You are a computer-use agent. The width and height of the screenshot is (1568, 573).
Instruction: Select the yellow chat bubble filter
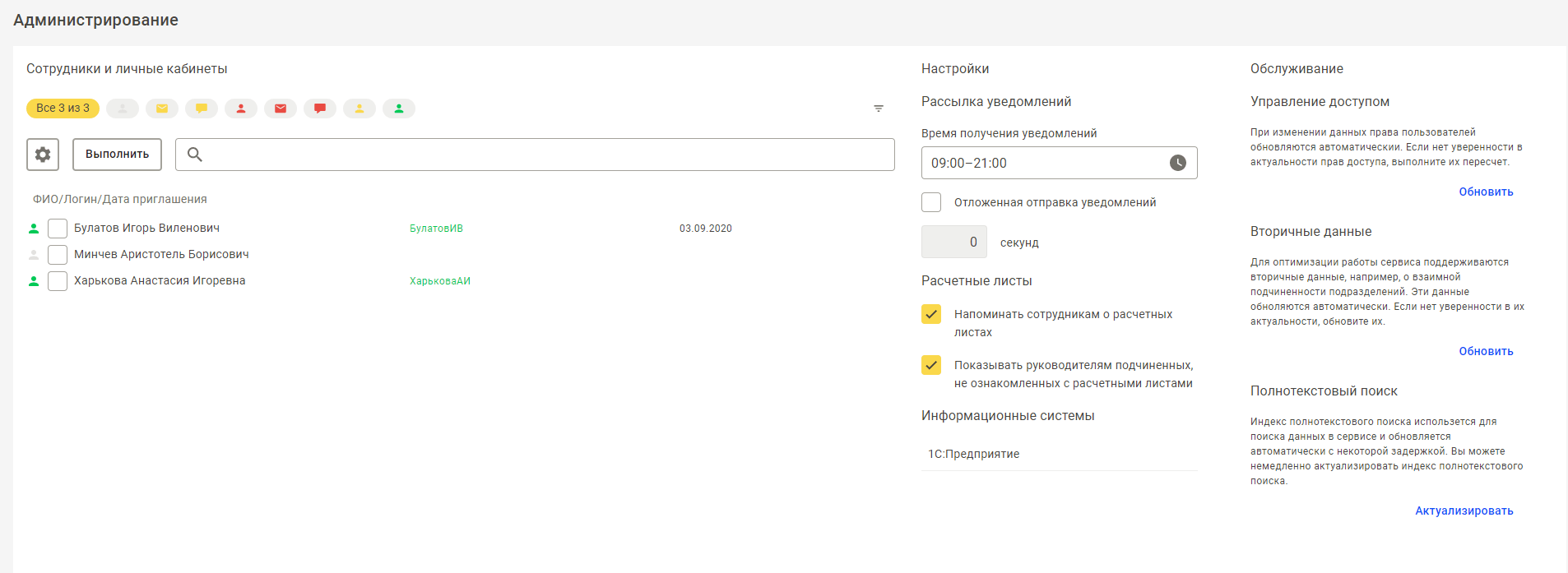(202, 109)
